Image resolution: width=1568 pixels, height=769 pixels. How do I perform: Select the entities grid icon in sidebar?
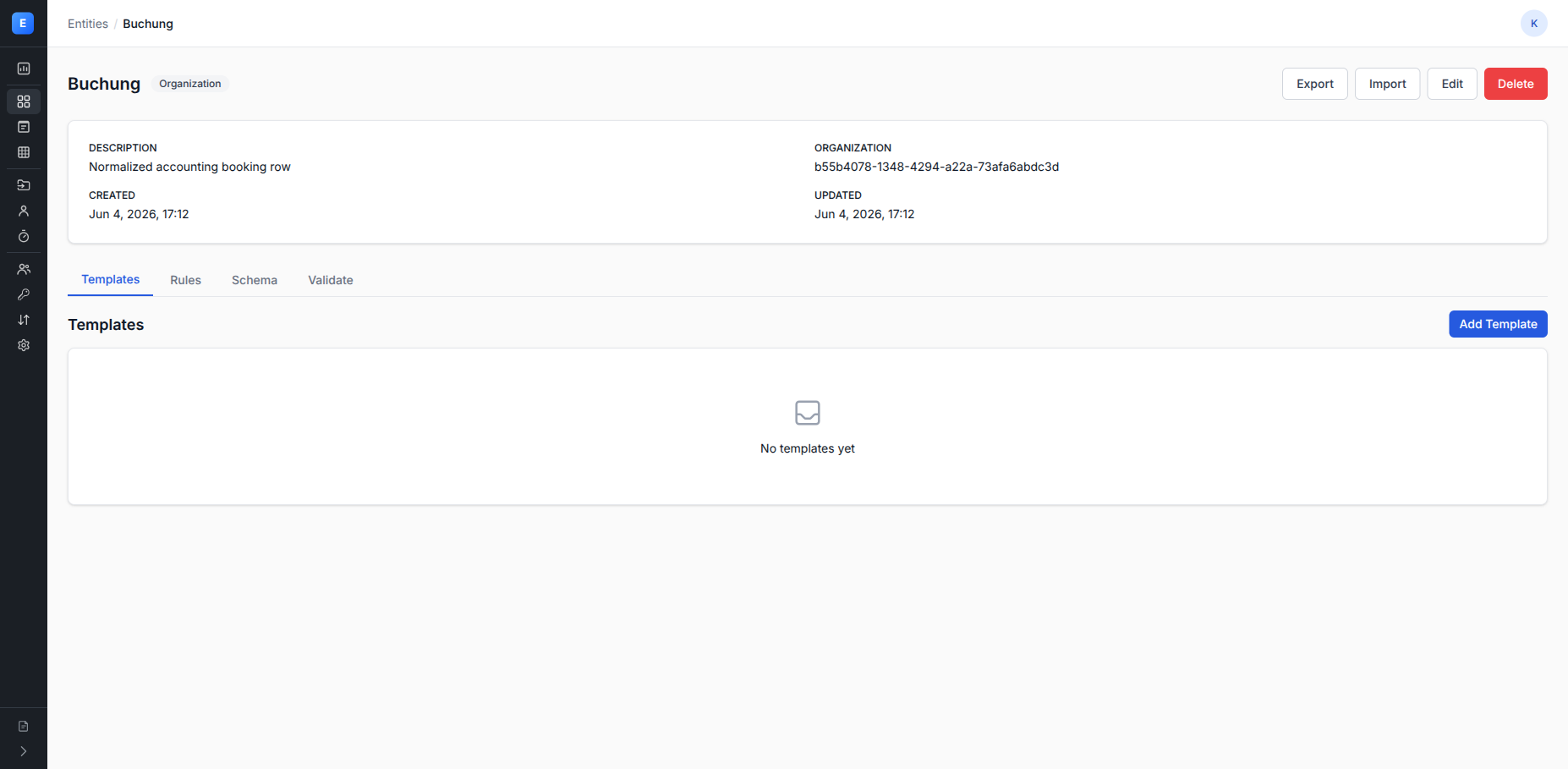(x=24, y=102)
